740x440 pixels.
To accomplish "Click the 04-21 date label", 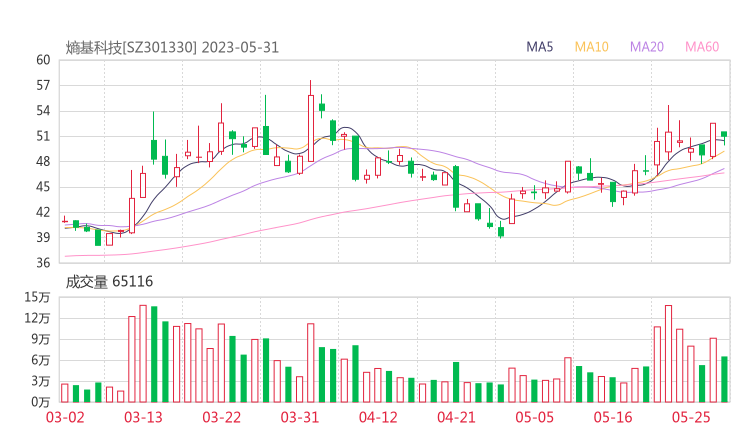I will 456,417.
